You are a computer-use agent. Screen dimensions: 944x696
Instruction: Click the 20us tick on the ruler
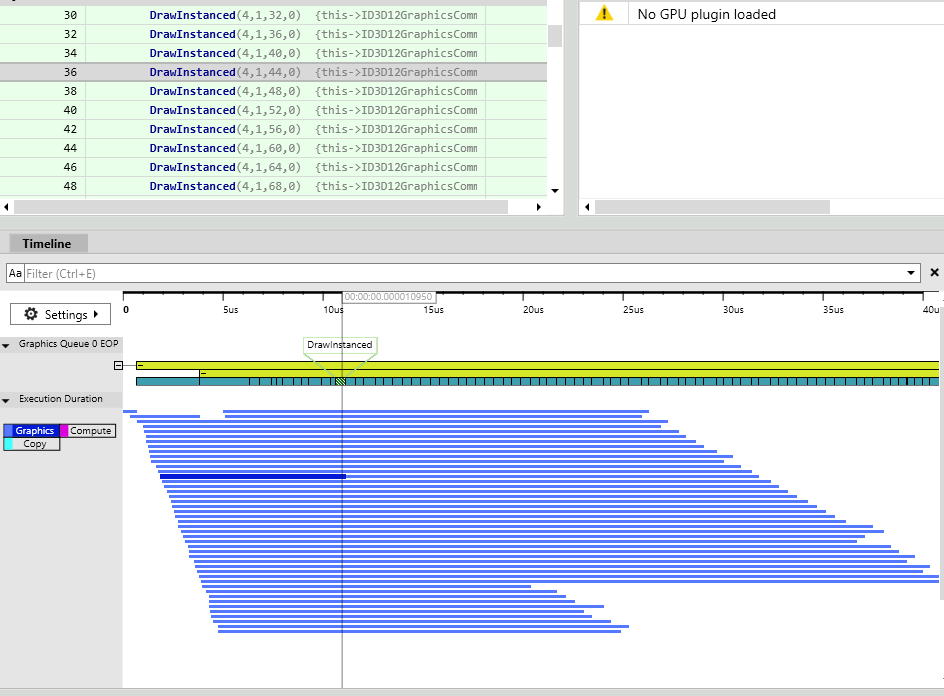pyautogui.click(x=523, y=297)
